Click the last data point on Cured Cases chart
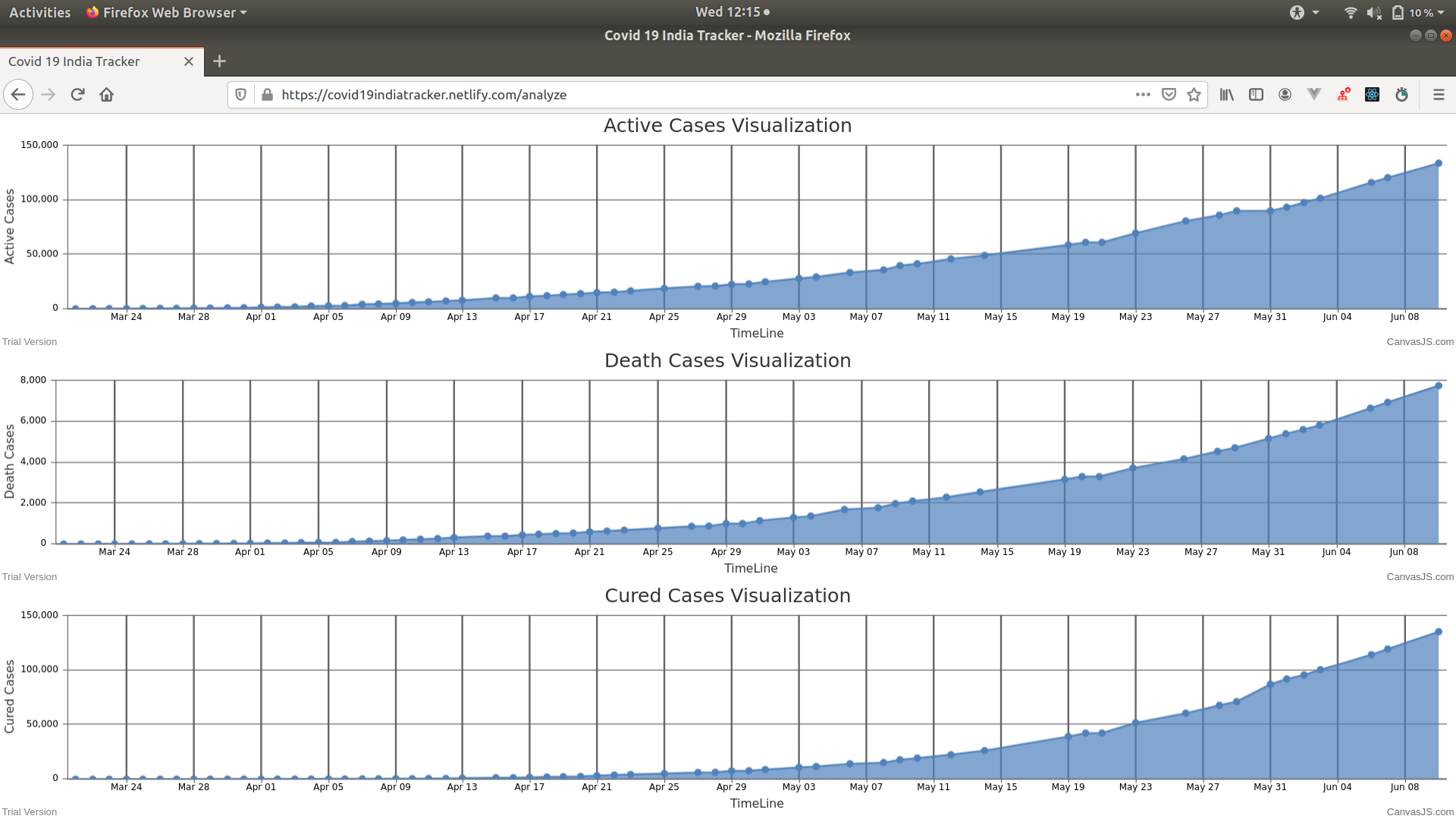1456x819 pixels. click(1439, 632)
